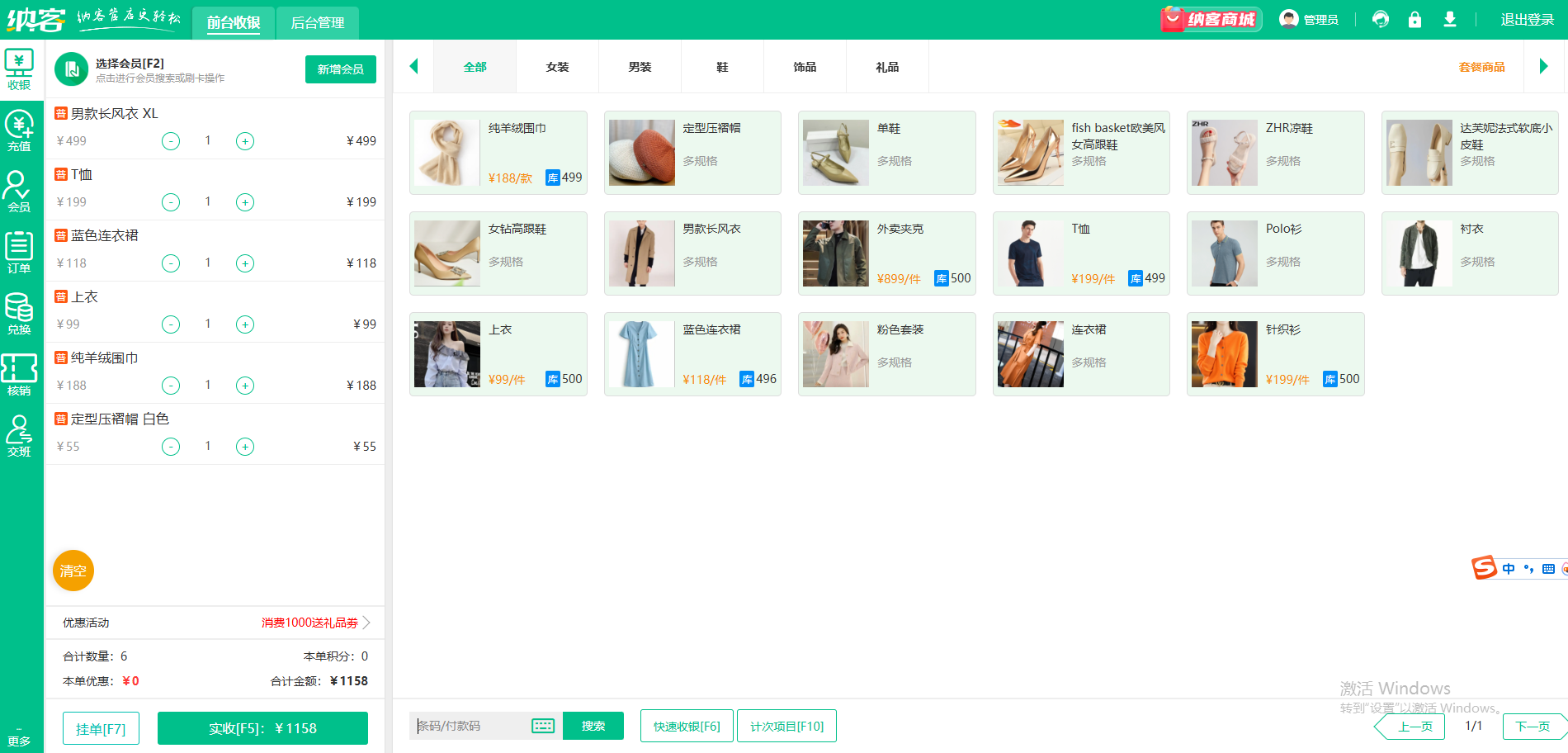Open the 充值 recharge sidebar icon

[x=19, y=130]
